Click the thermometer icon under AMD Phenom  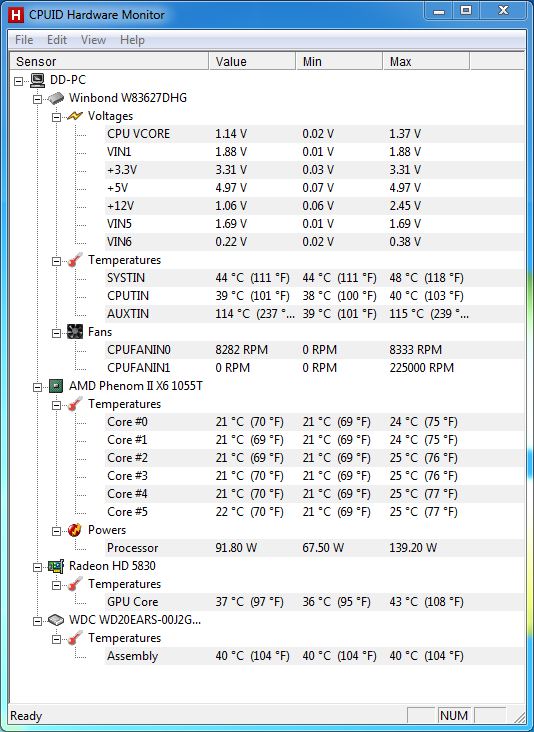pyautogui.click(x=75, y=404)
